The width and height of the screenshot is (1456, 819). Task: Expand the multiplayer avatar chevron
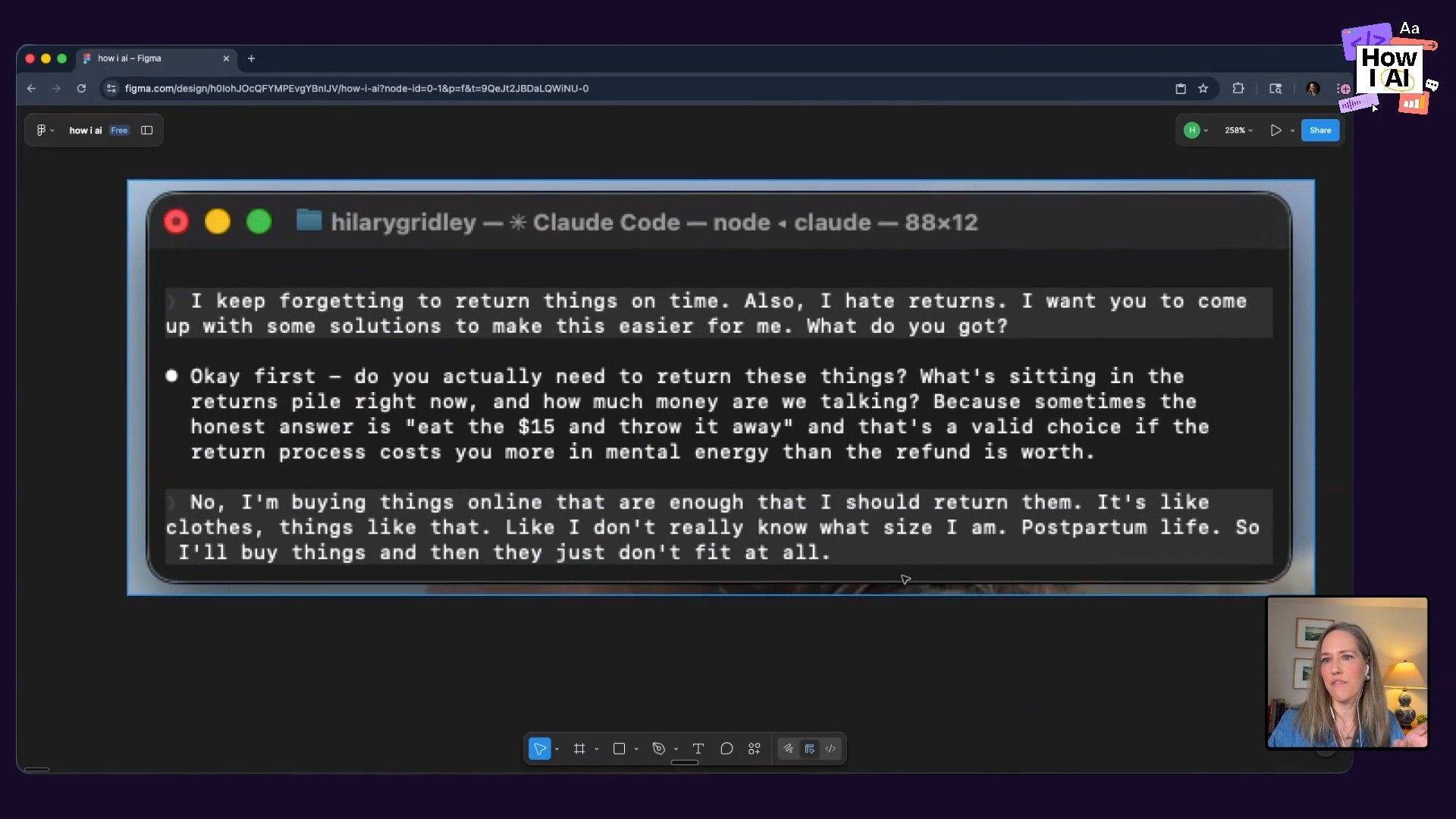click(x=1206, y=130)
